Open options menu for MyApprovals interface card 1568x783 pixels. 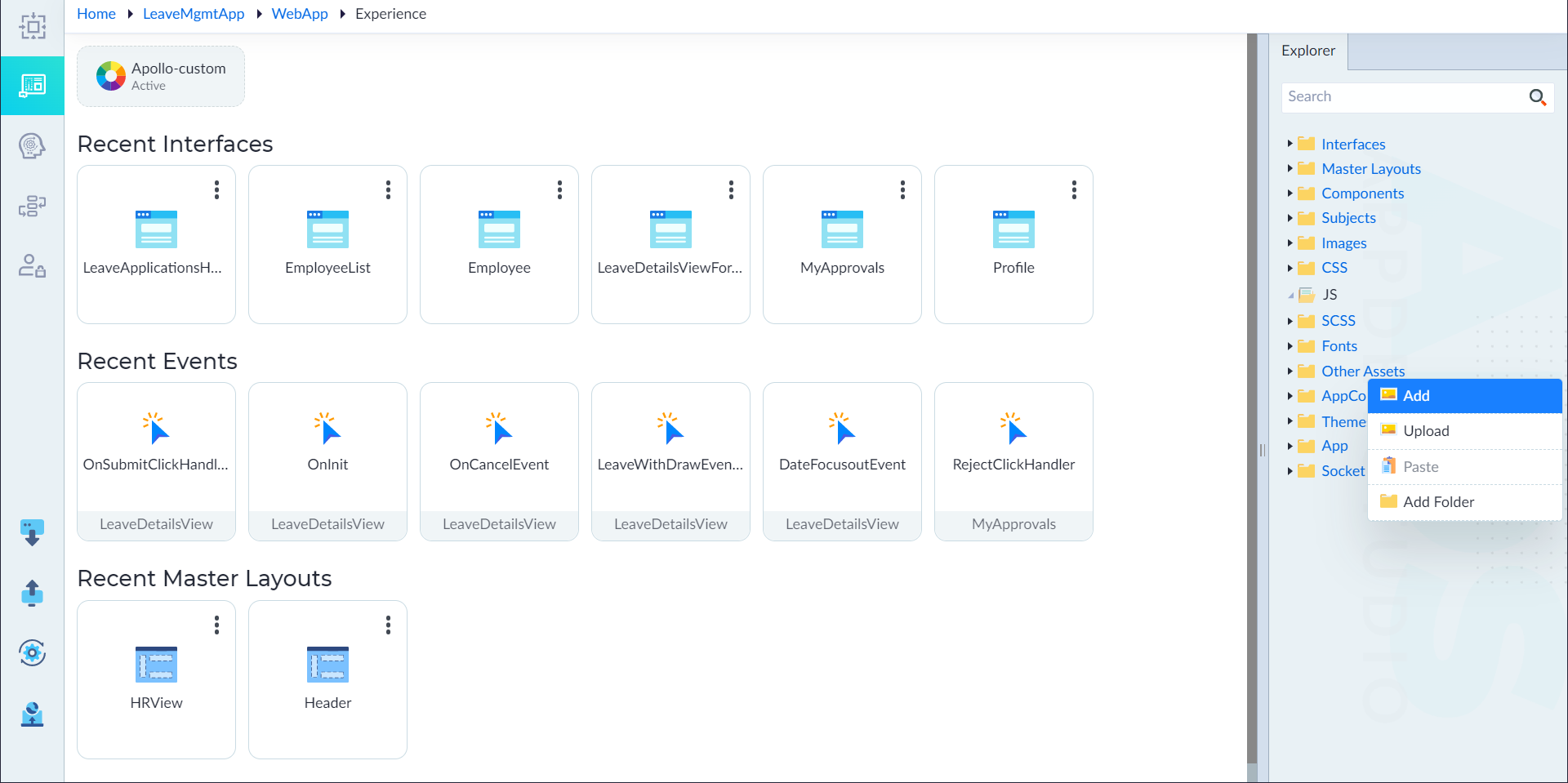(902, 190)
